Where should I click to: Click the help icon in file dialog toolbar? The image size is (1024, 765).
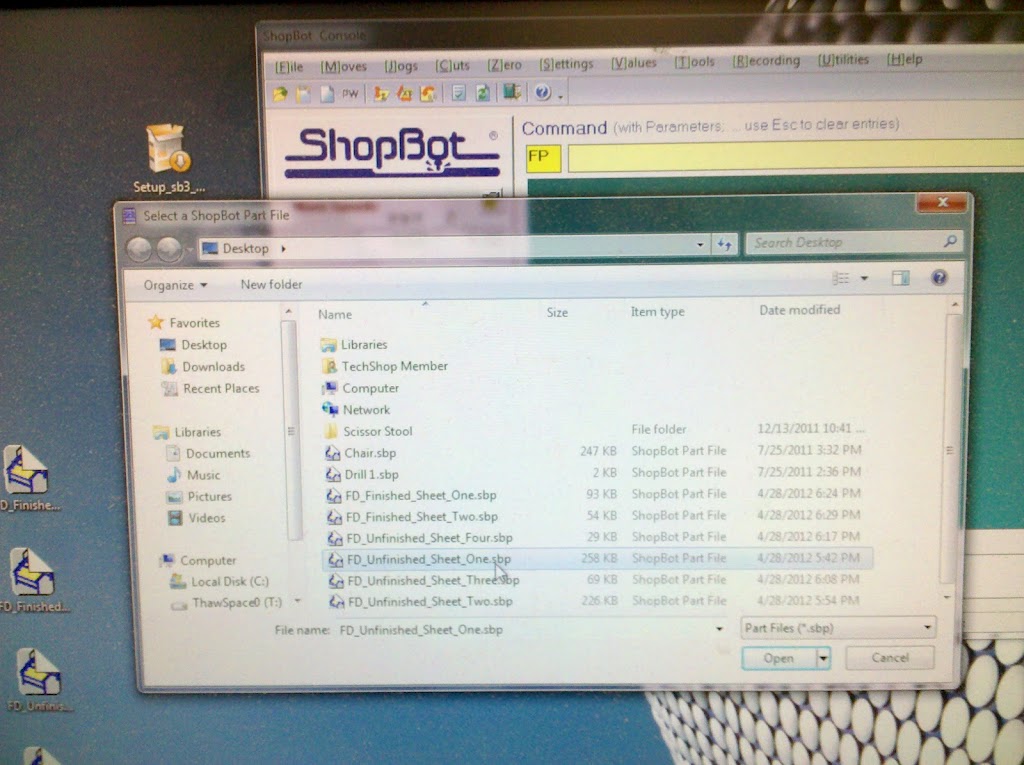tap(939, 278)
